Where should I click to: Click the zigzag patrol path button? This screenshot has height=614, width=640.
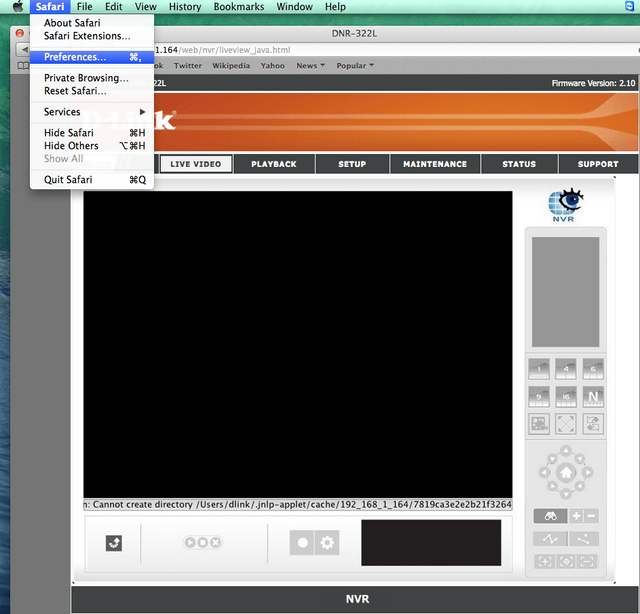(x=550, y=539)
